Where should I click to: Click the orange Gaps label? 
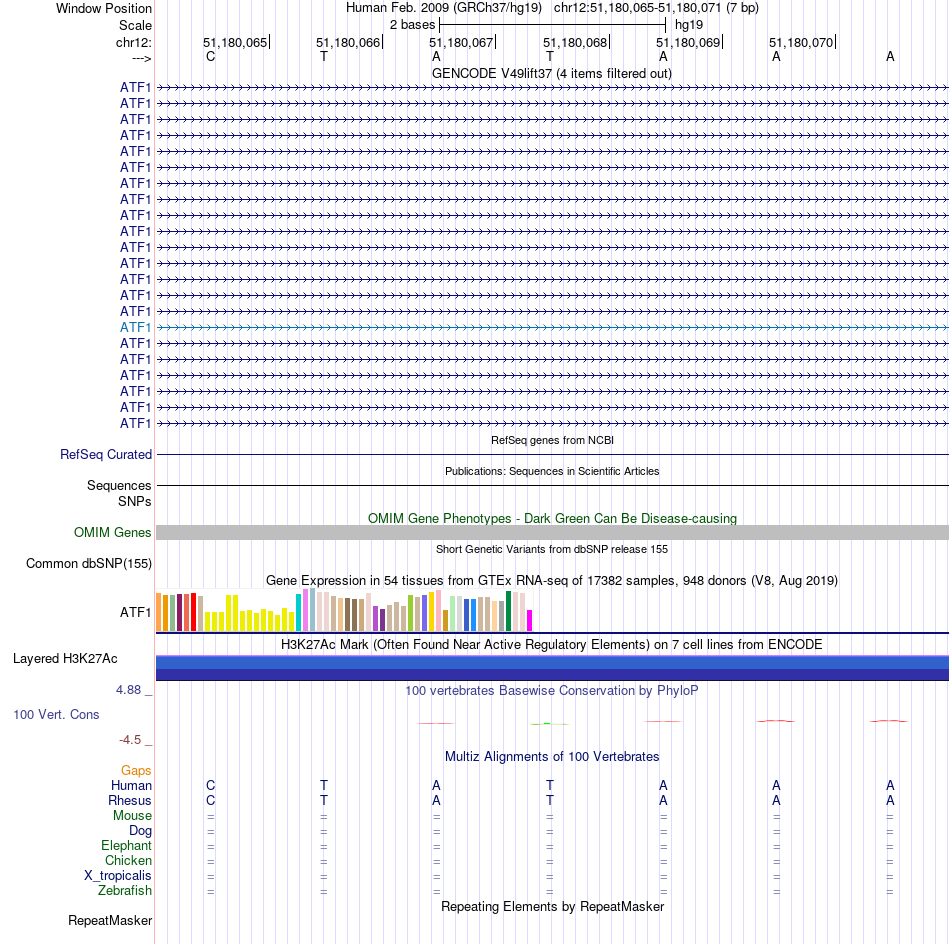tap(136, 771)
